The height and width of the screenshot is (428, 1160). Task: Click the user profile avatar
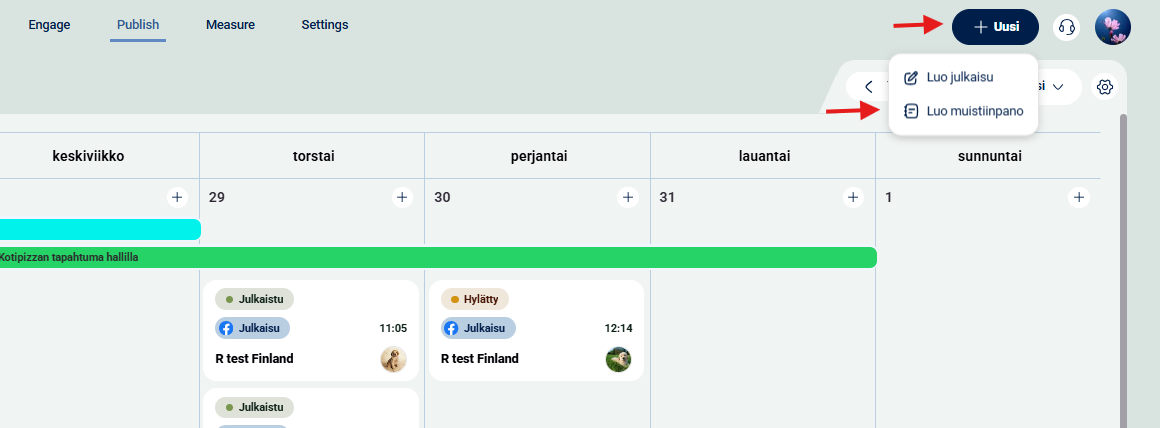point(1113,27)
